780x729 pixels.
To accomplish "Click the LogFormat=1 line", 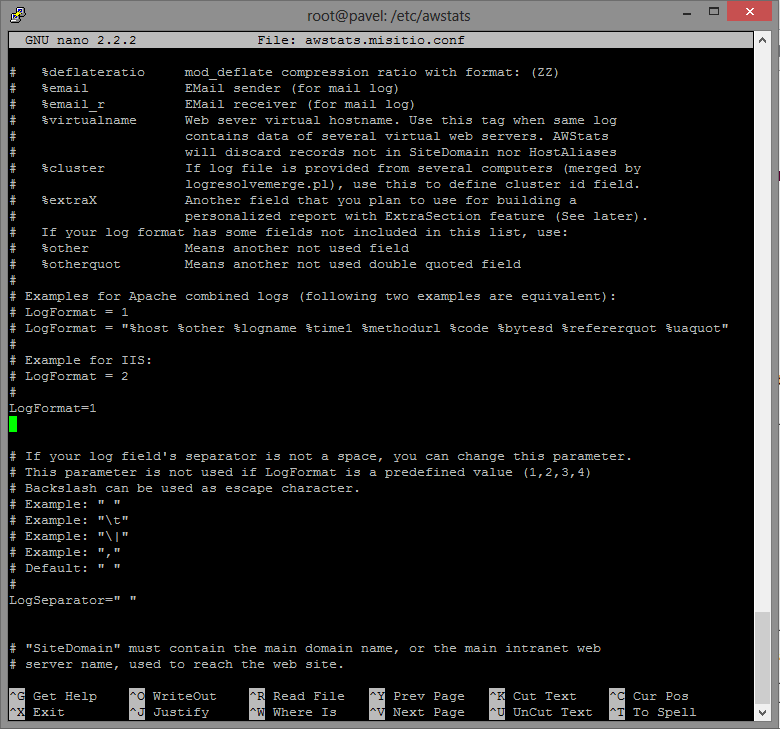I will click(x=53, y=408).
